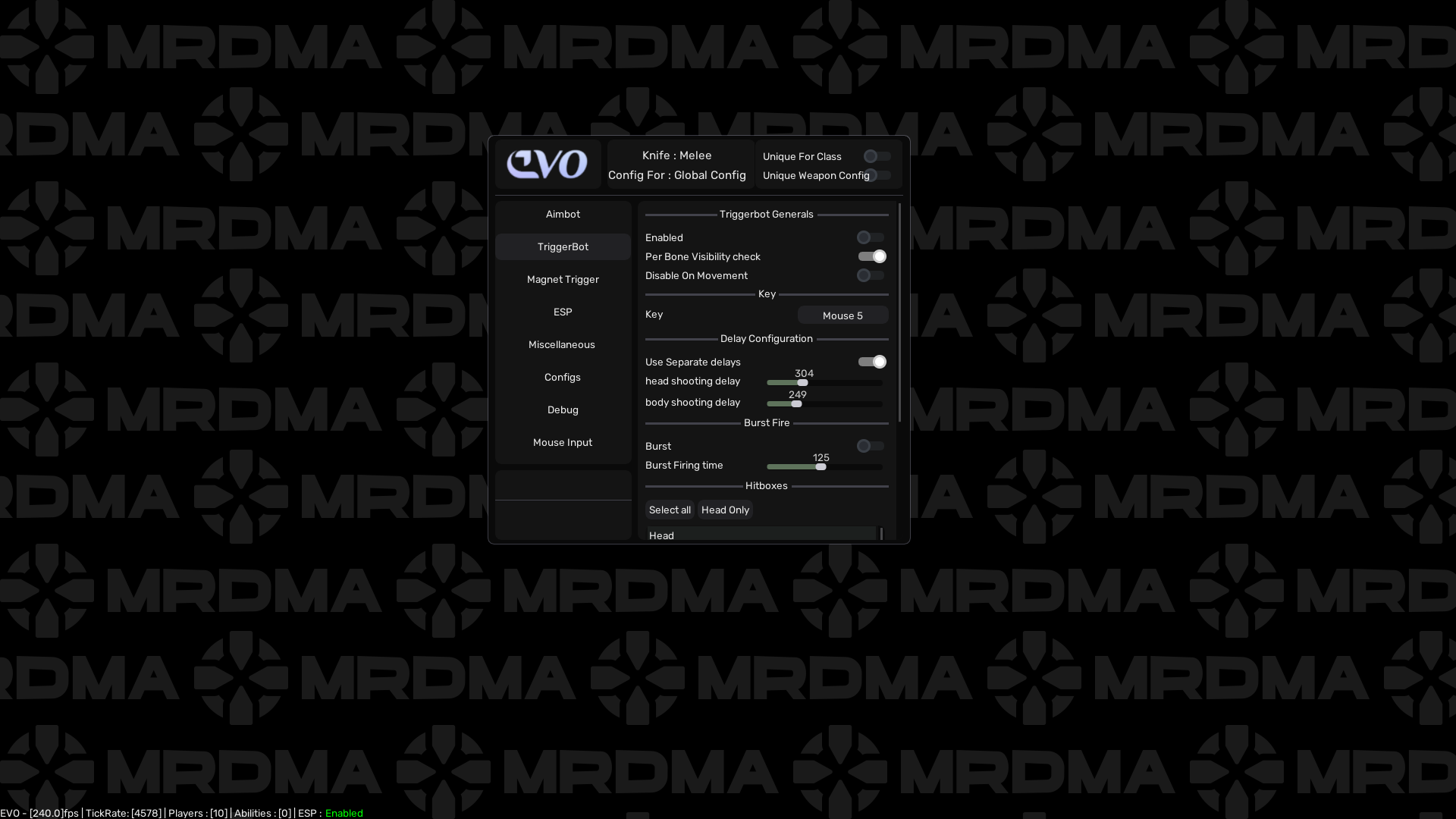1456x819 pixels.
Task: Open Mouse Input settings
Action: click(563, 443)
